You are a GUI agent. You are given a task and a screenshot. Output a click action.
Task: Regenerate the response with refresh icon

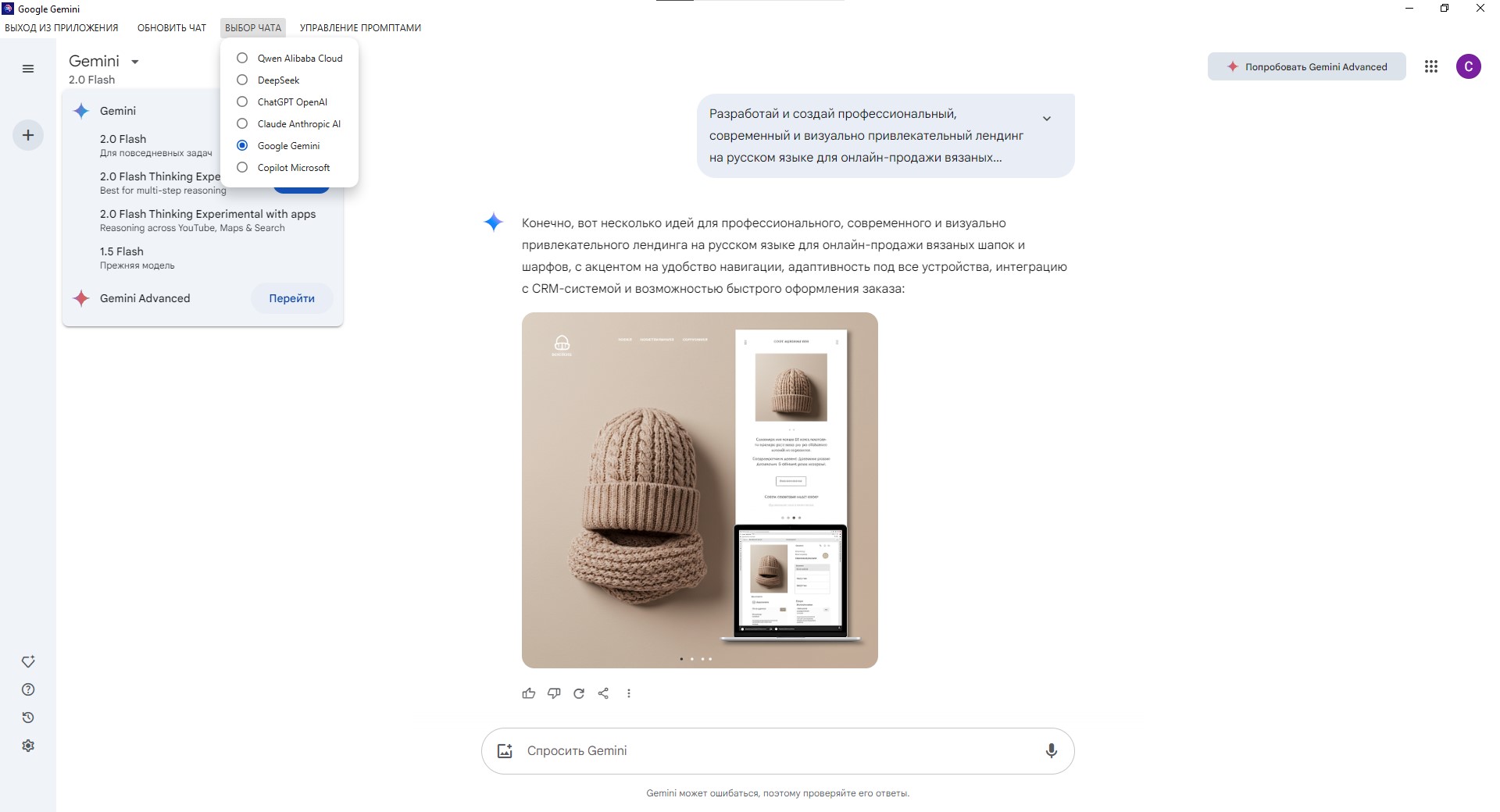pos(579,693)
